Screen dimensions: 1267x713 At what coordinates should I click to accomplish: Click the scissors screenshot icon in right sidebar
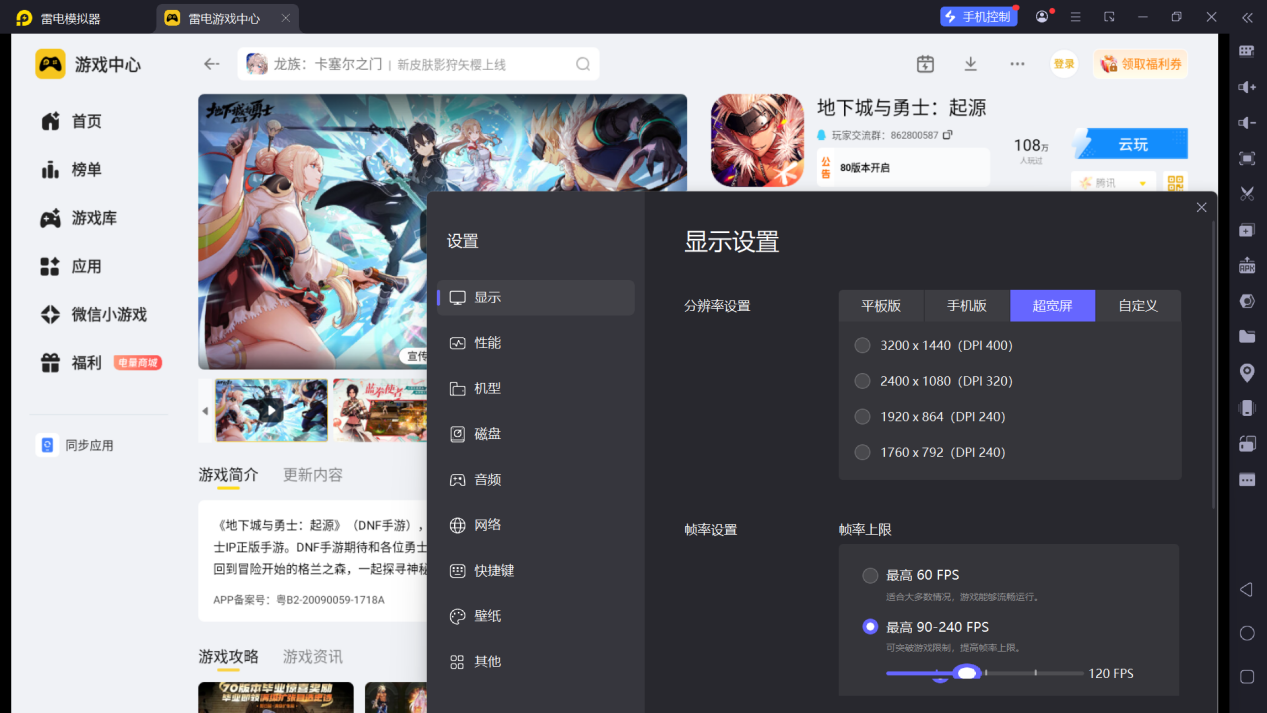[1247, 194]
